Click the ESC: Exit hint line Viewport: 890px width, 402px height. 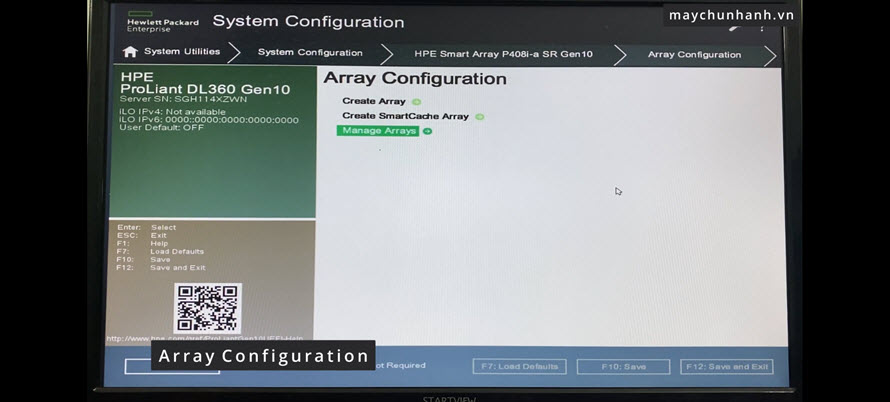pyautogui.click(x=142, y=236)
